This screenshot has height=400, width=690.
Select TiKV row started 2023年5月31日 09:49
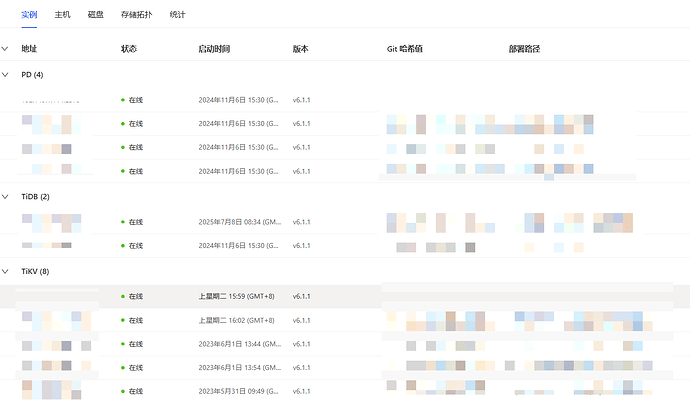[345, 390]
